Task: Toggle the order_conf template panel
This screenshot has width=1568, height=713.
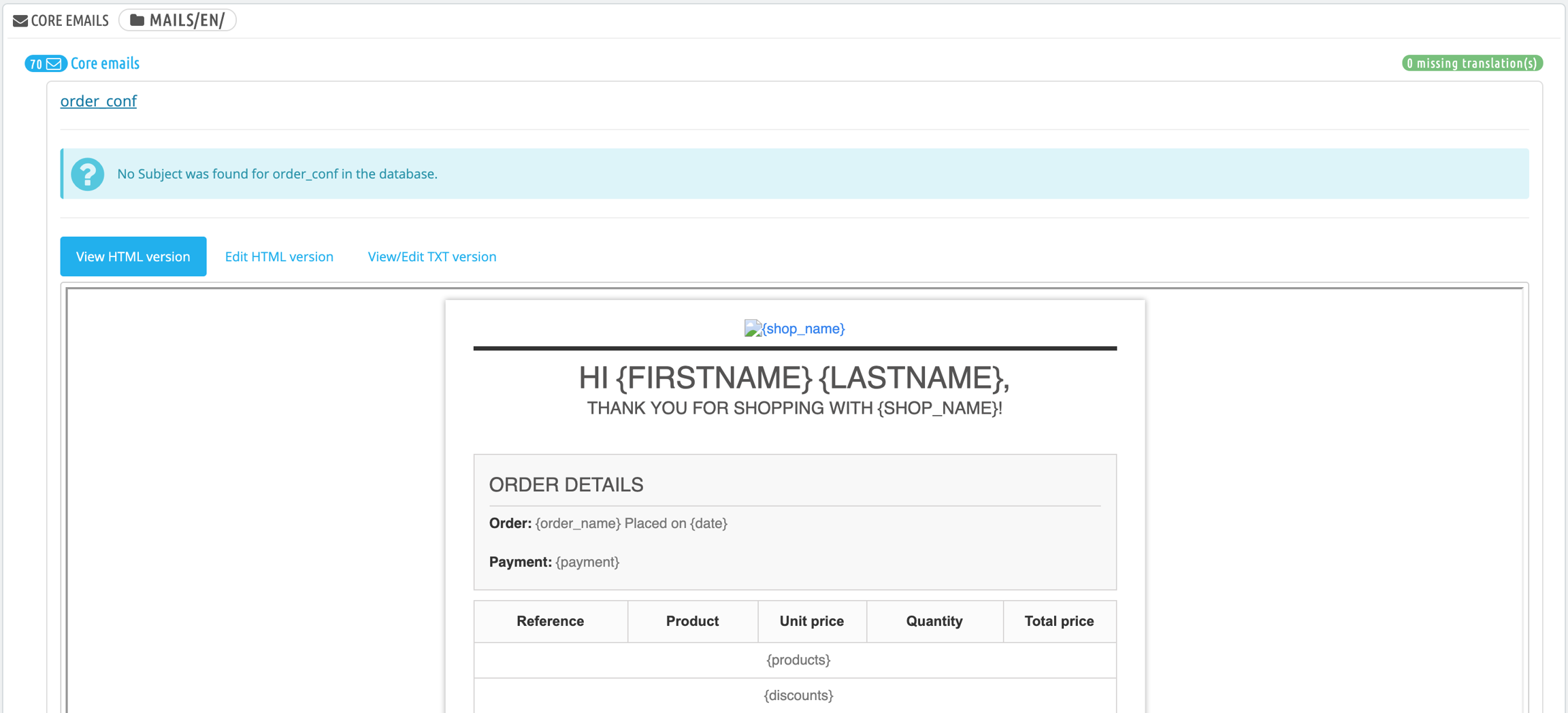Action: (x=99, y=101)
